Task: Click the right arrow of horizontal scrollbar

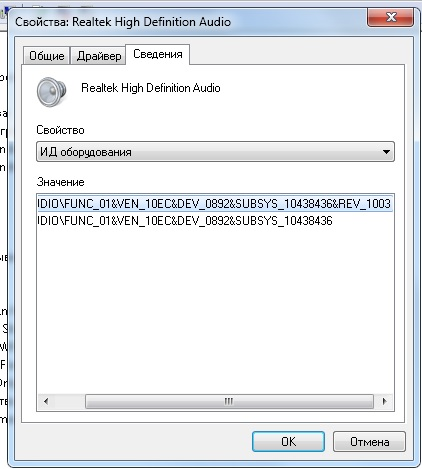Action: (385, 401)
